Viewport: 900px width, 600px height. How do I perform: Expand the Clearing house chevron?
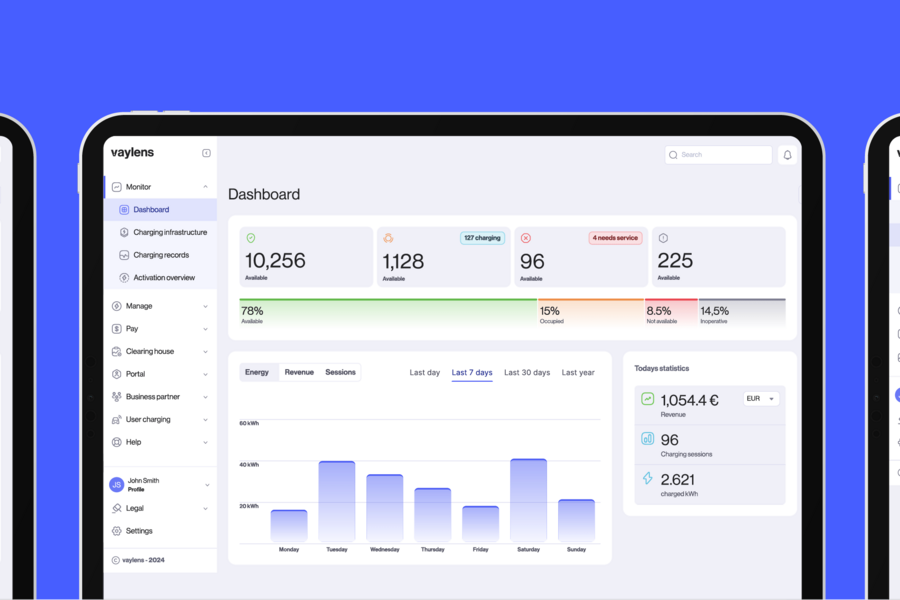(x=205, y=352)
